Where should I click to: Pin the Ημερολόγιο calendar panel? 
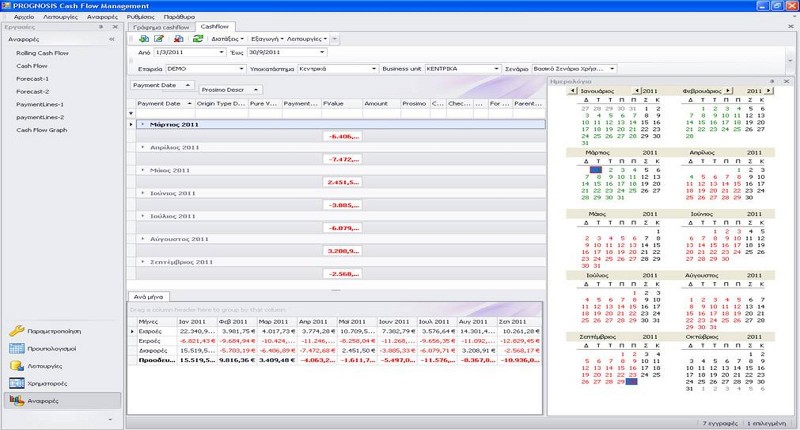pos(772,80)
